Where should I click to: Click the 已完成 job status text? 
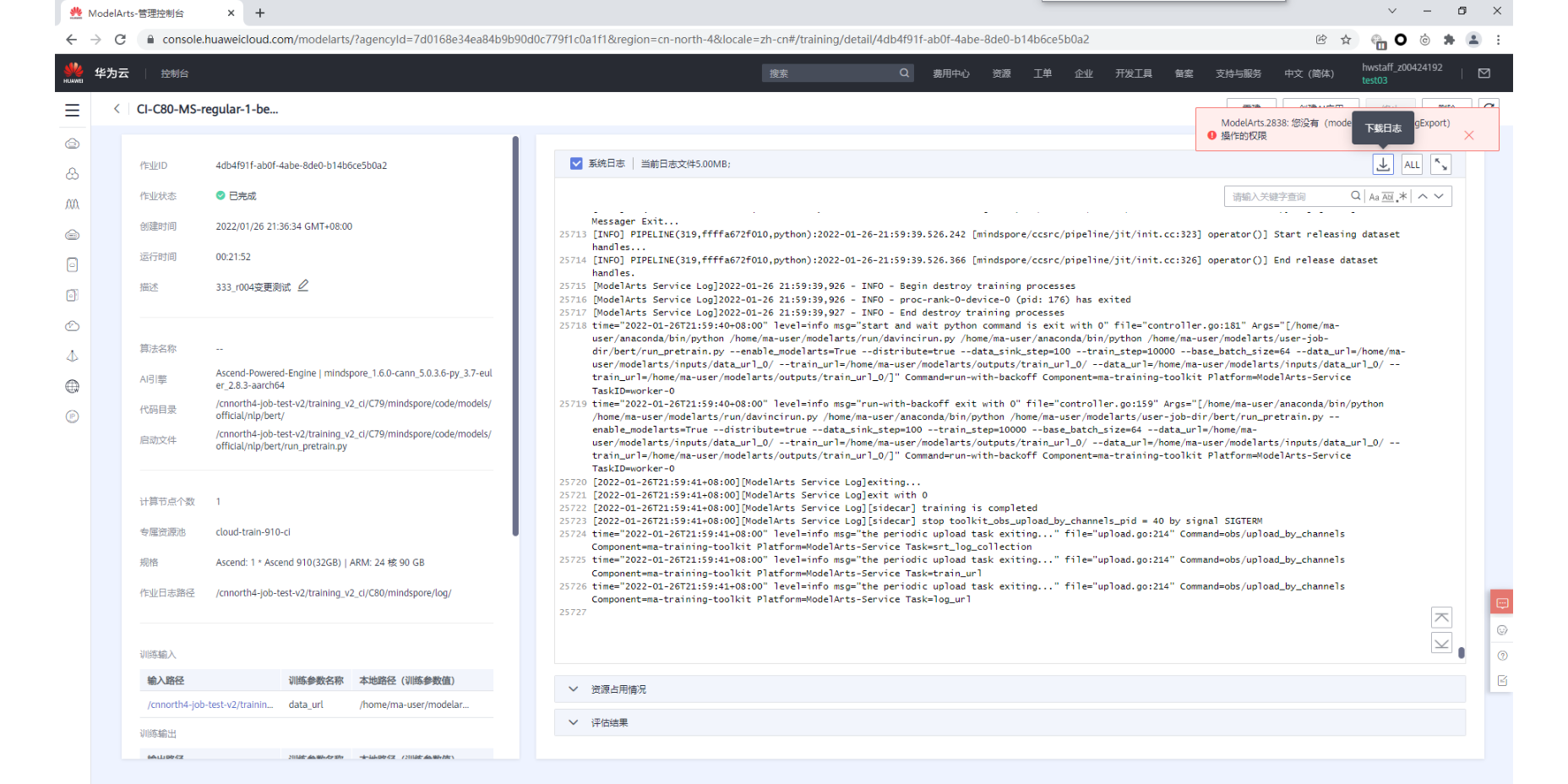pos(242,196)
